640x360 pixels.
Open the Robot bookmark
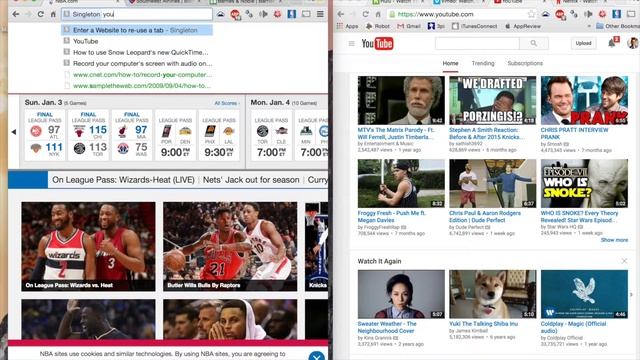pyautogui.click(x=378, y=26)
